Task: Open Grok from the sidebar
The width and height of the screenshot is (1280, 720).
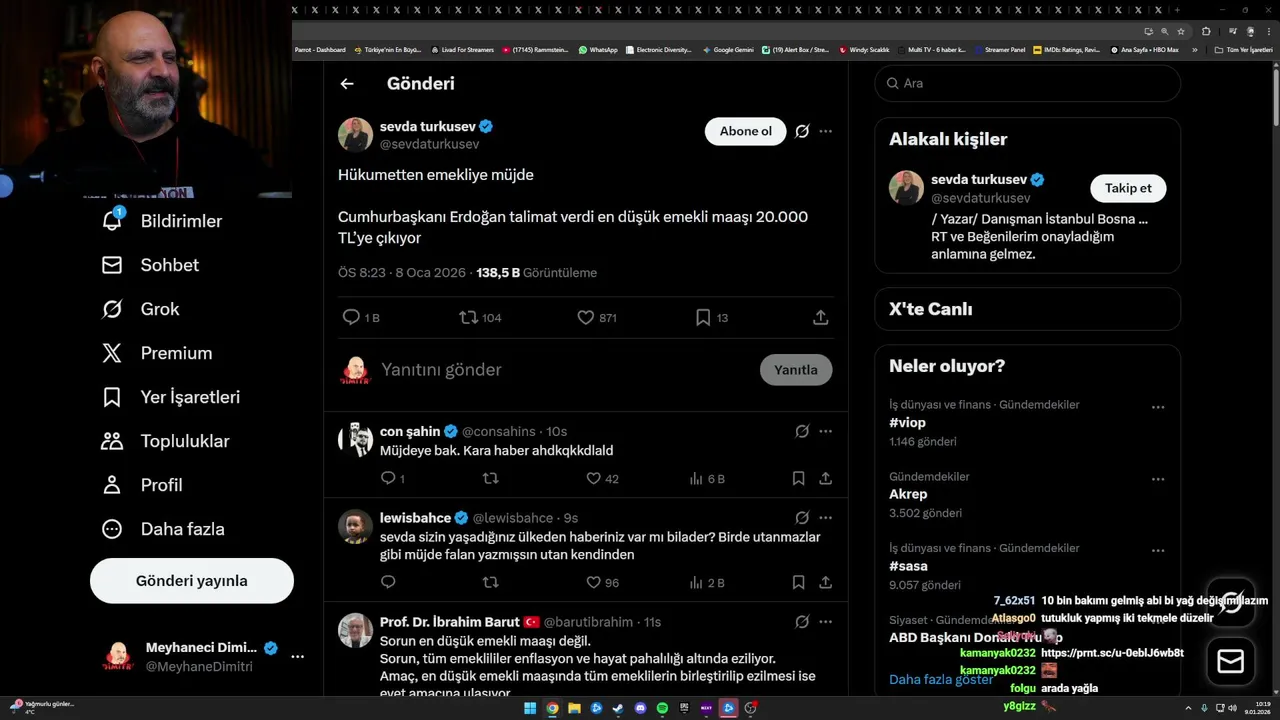Action: (x=140, y=309)
